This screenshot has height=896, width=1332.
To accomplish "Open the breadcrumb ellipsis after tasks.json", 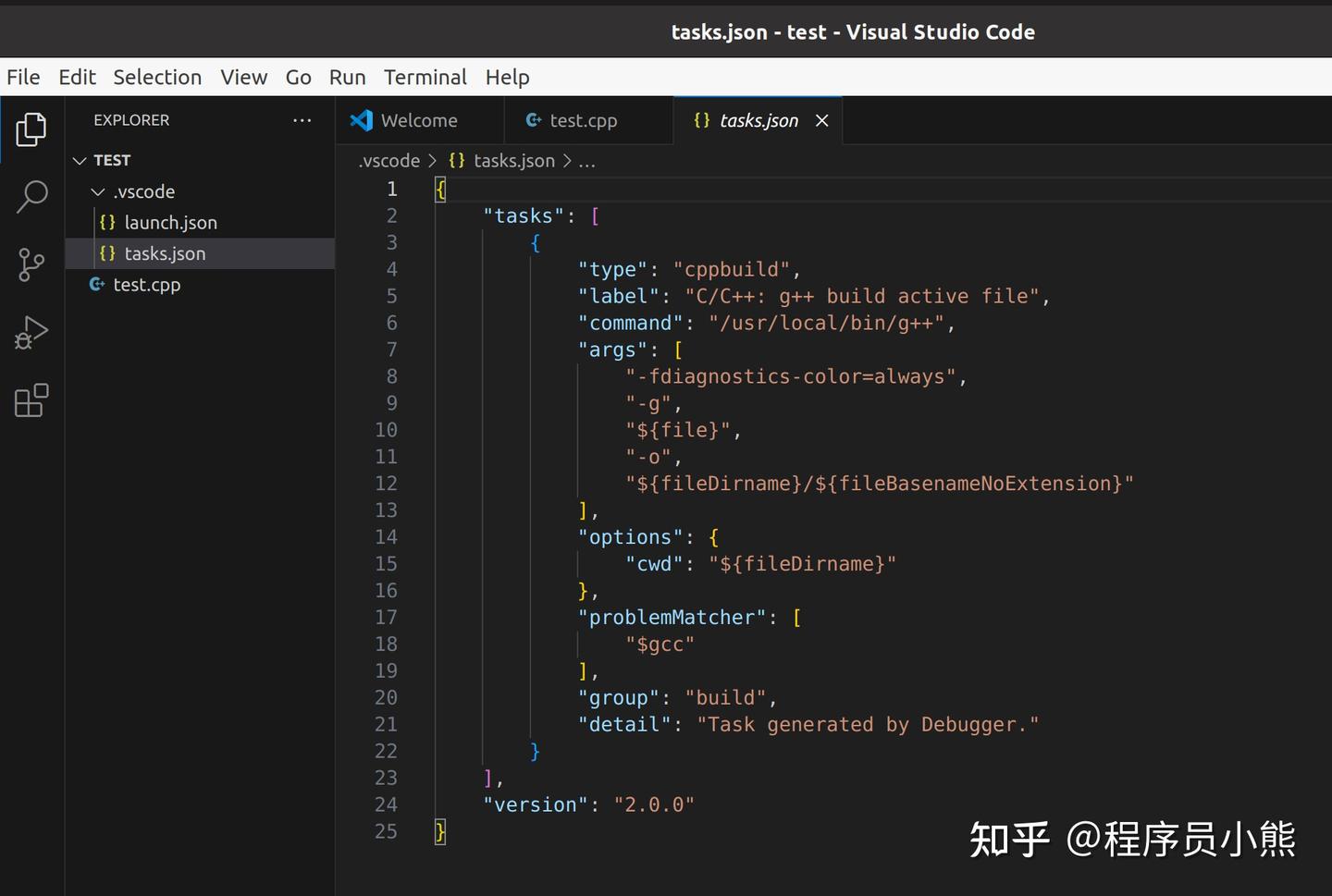I will pos(587,161).
